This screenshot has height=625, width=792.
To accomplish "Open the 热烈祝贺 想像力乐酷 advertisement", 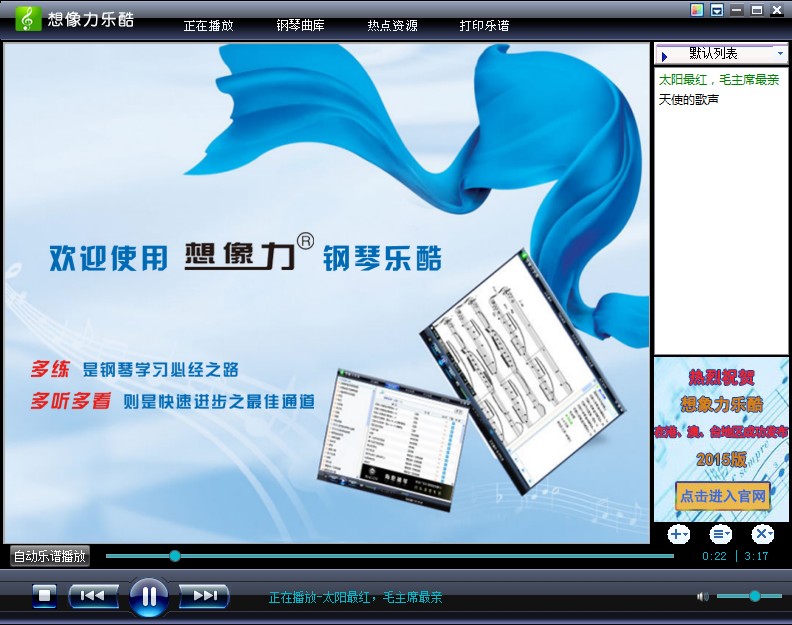I will click(x=721, y=440).
